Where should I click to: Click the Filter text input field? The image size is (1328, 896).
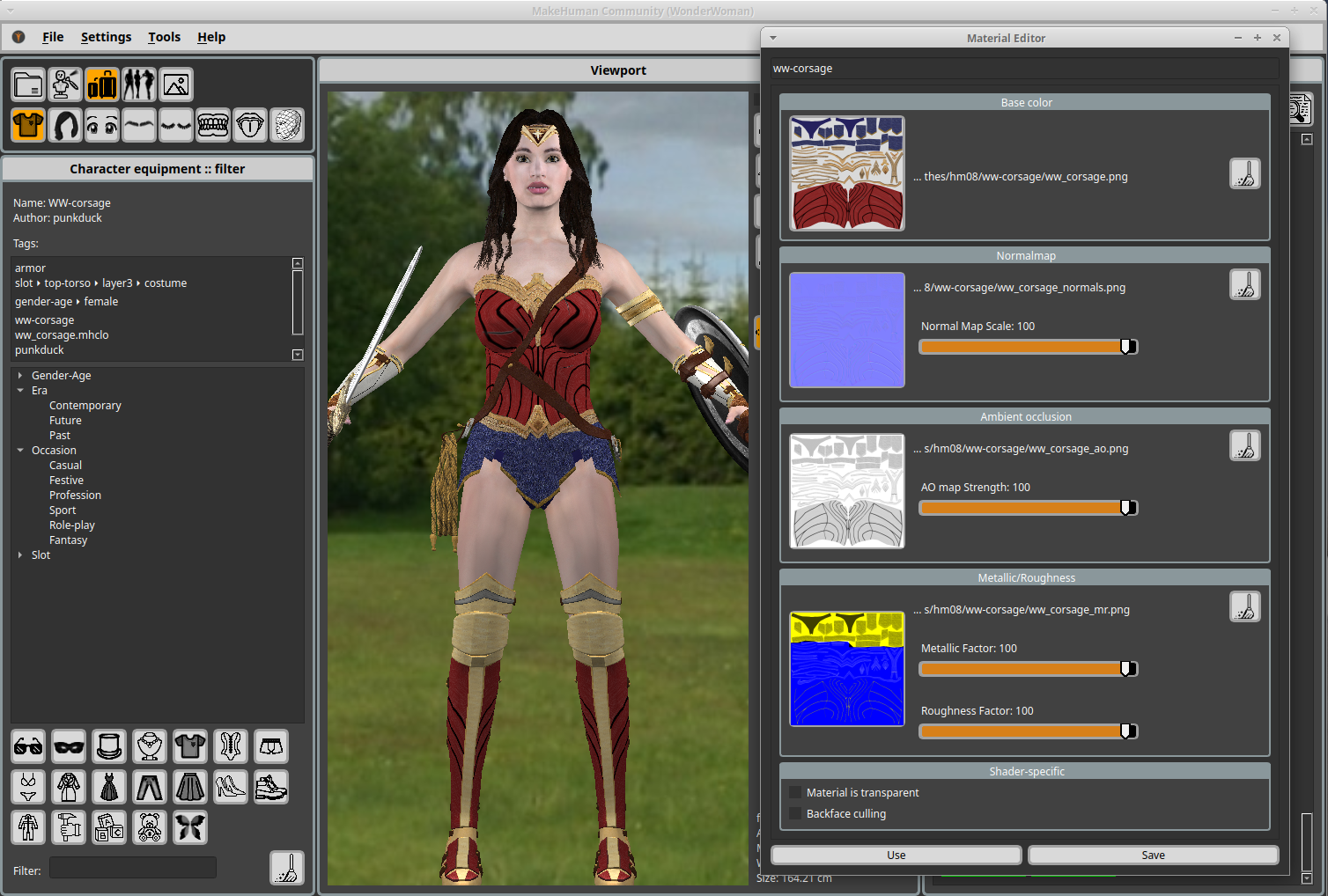(132, 869)
